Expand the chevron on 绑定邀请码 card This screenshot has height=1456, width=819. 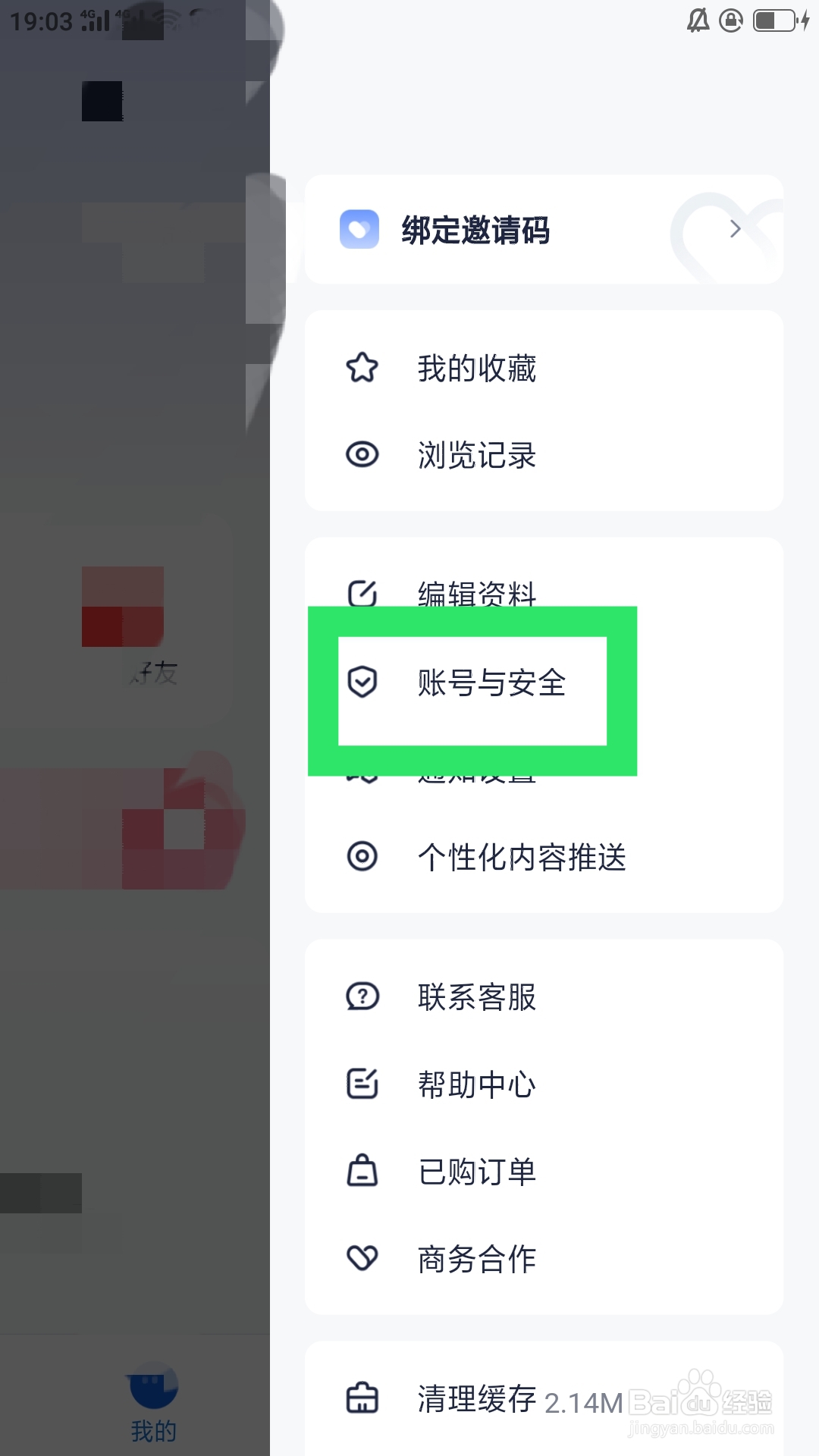click(x=734, y=229)
